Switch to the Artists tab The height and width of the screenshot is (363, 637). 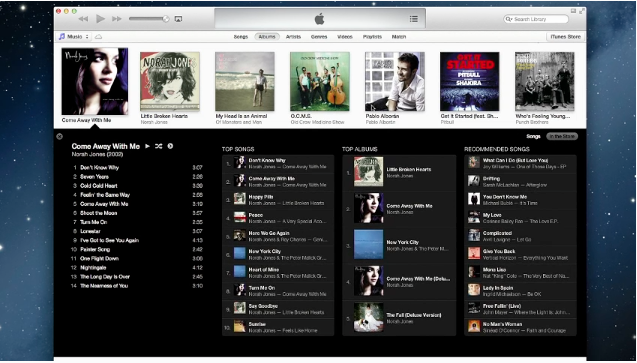point(293,37)
